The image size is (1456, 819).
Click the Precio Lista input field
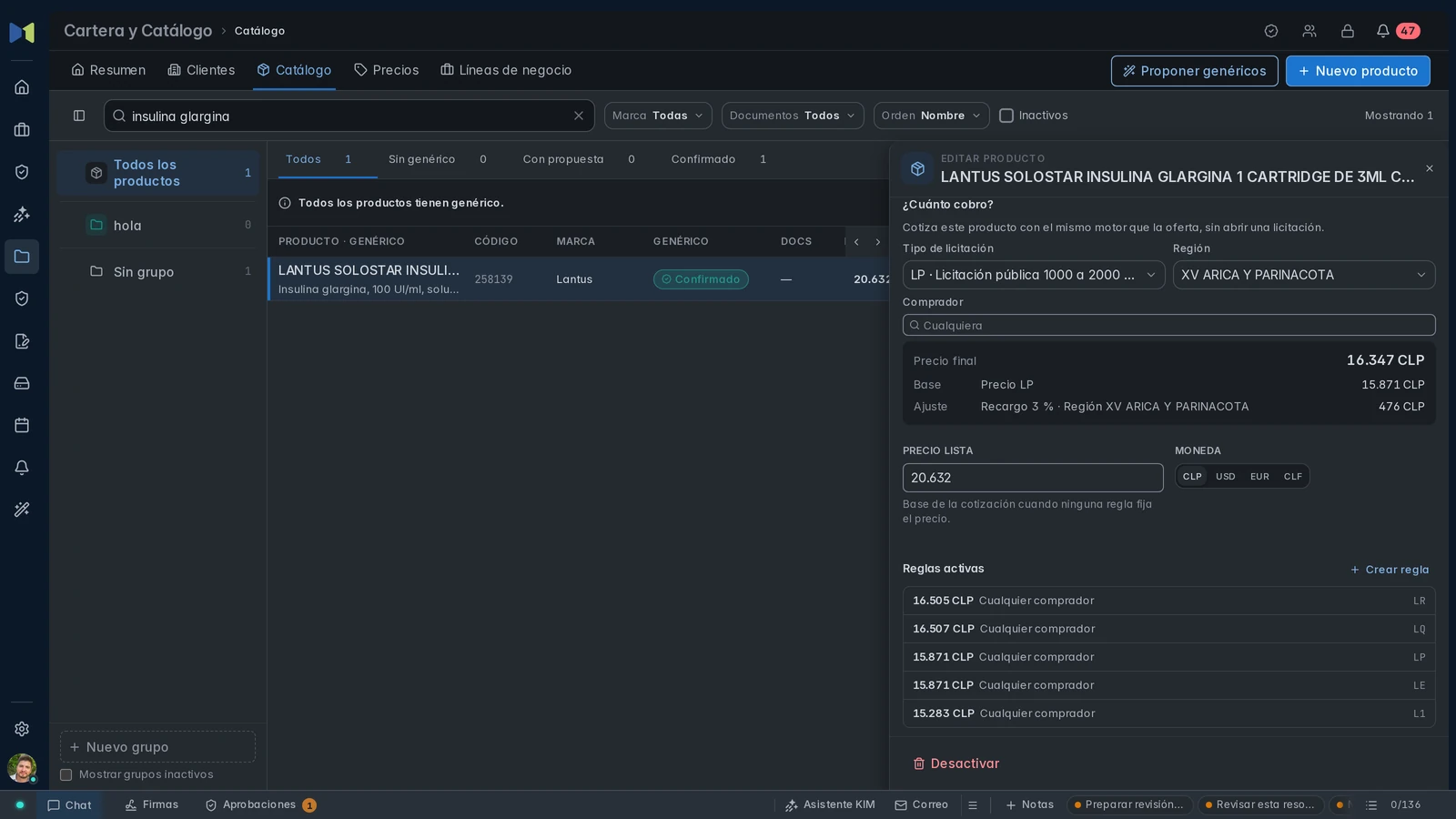tap(1033, 478)
